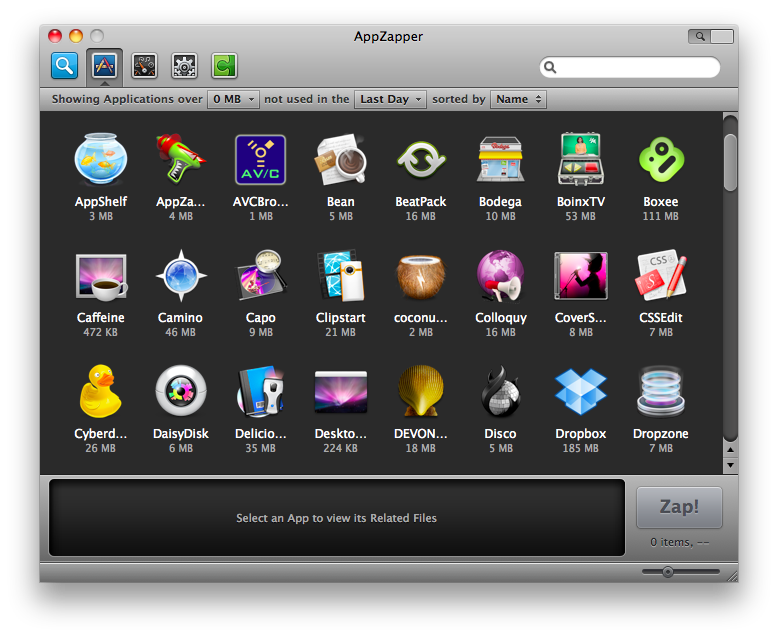Screen dimensions: 778x637
Task: Click the Caffeine 472 KB size text
Action: 100,332
